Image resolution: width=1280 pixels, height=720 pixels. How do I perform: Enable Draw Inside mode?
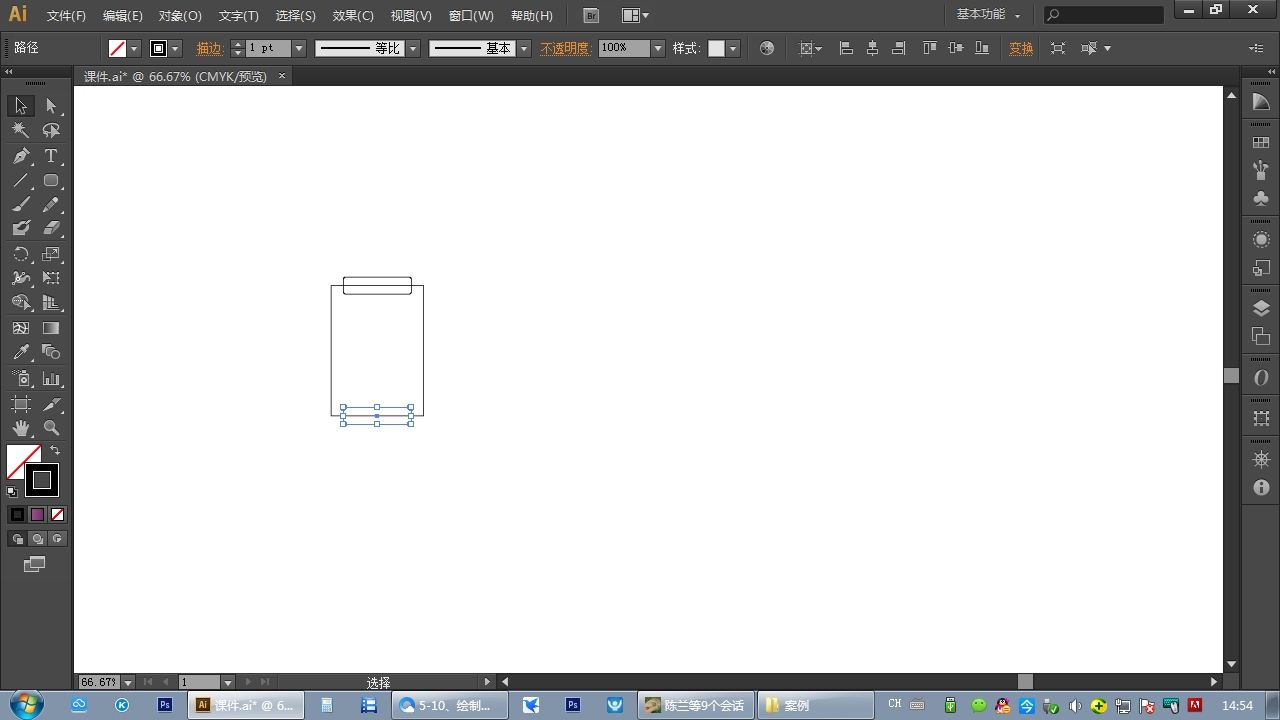57,539
